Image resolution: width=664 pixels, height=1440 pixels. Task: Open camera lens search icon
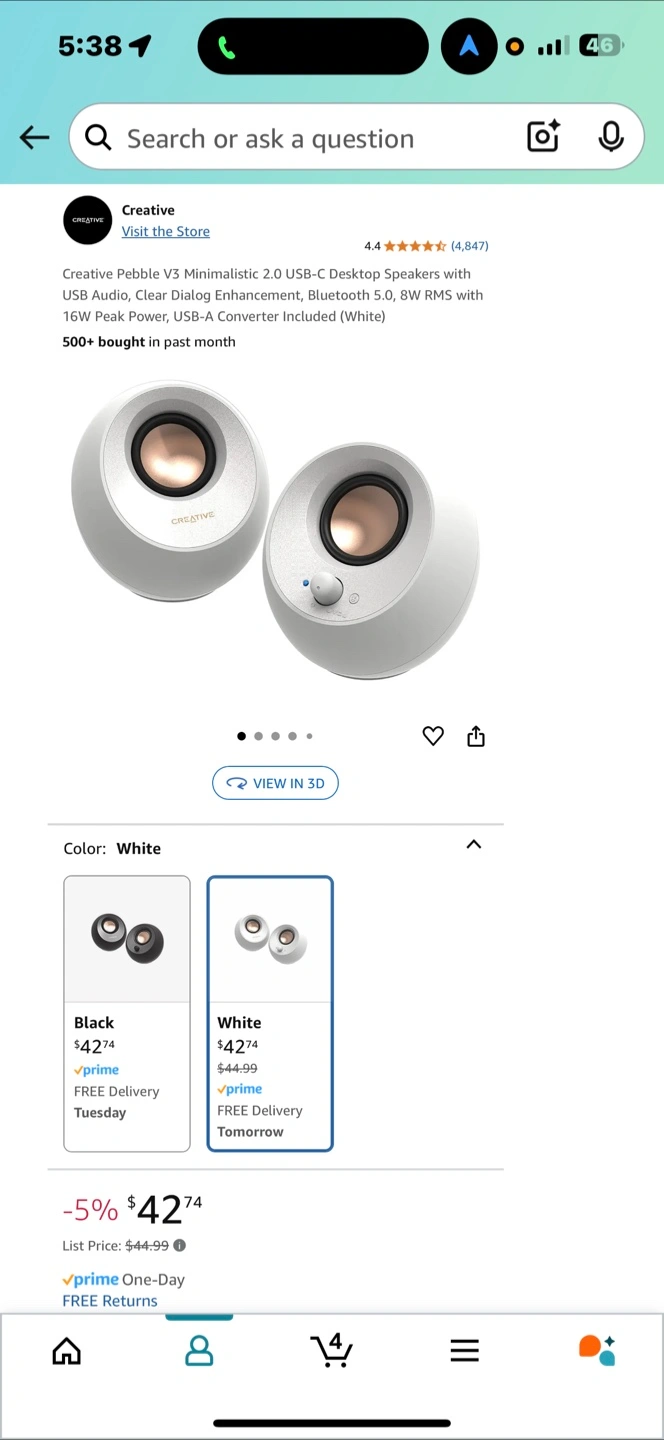click(543, 137)
